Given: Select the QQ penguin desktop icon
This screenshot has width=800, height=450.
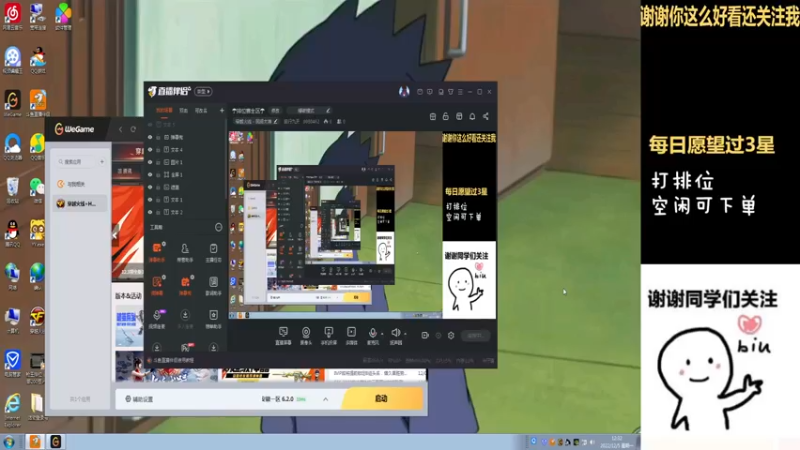Looking at the screenshot, I should coord(12,235).
